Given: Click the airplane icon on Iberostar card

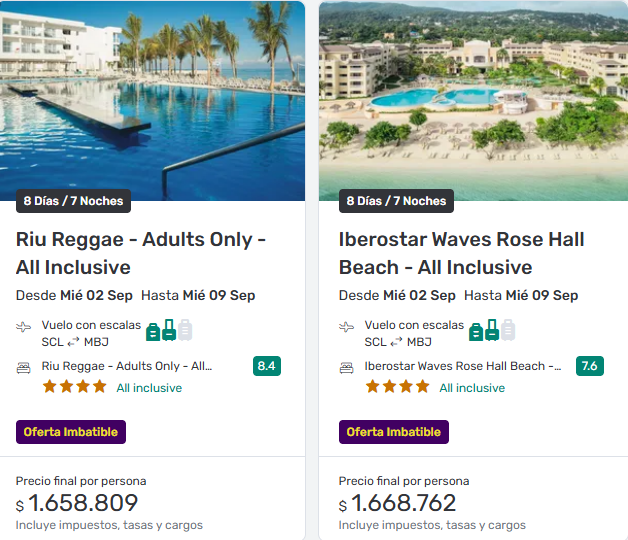Looking at the screenshot, I should point(347,327).
